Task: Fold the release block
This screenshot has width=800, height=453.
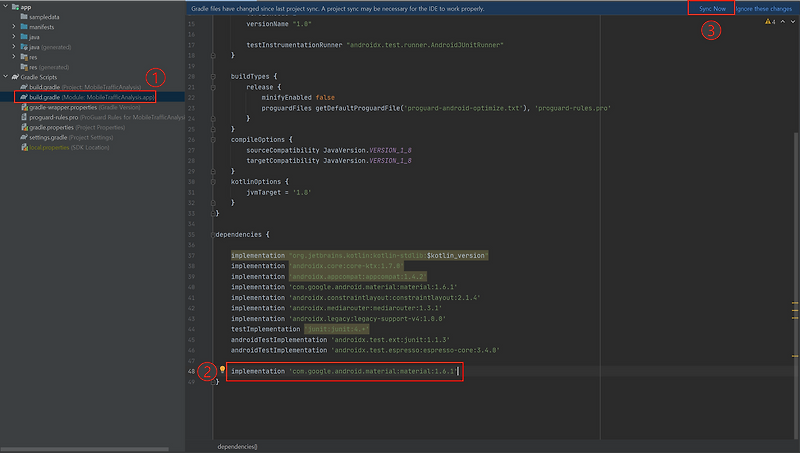Action: 213,87
